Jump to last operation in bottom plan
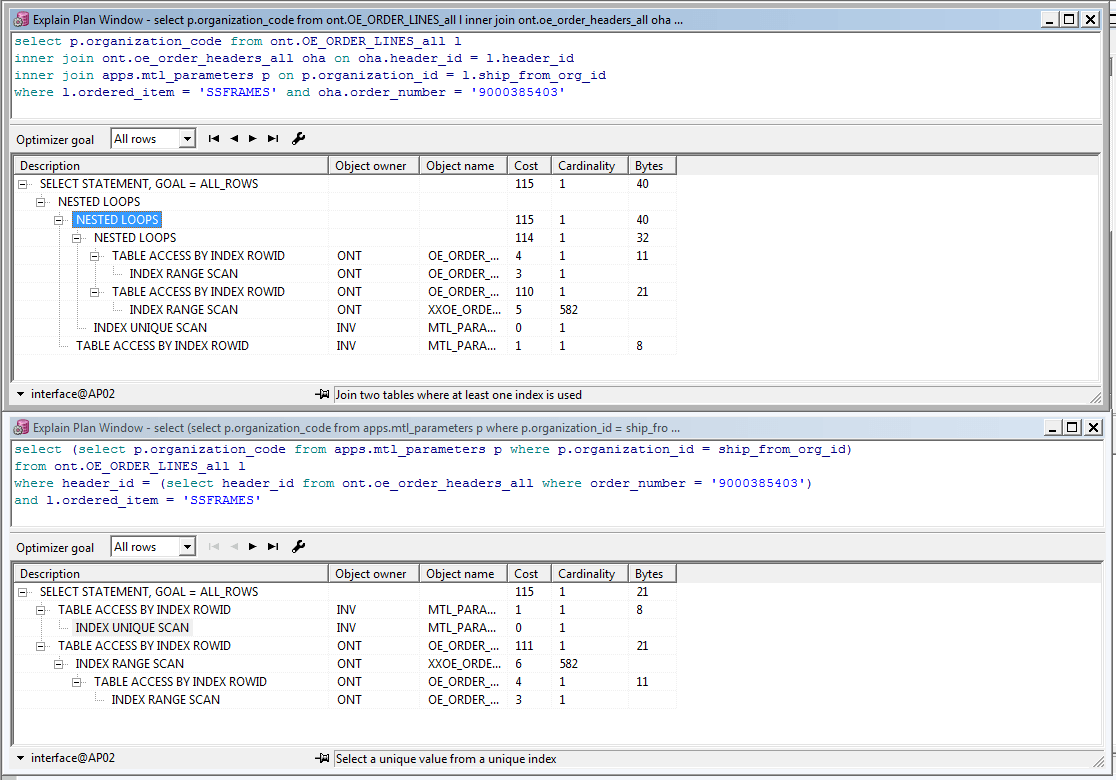1116x780 pixels. pos(273,547)
